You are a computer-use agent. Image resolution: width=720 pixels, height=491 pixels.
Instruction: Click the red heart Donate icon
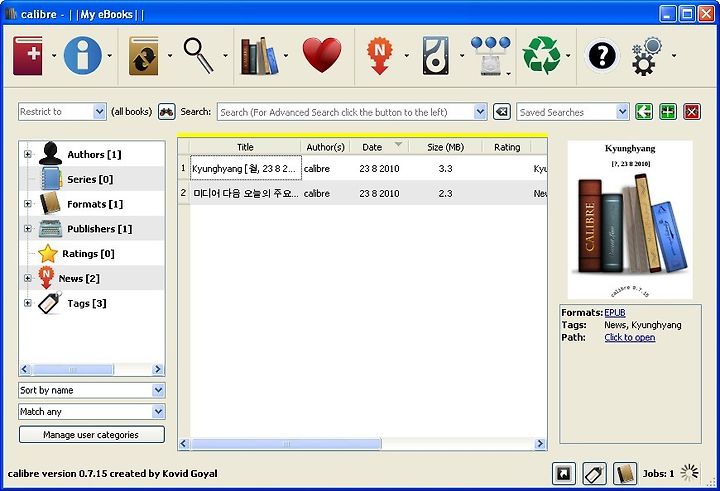pos(322,56)
